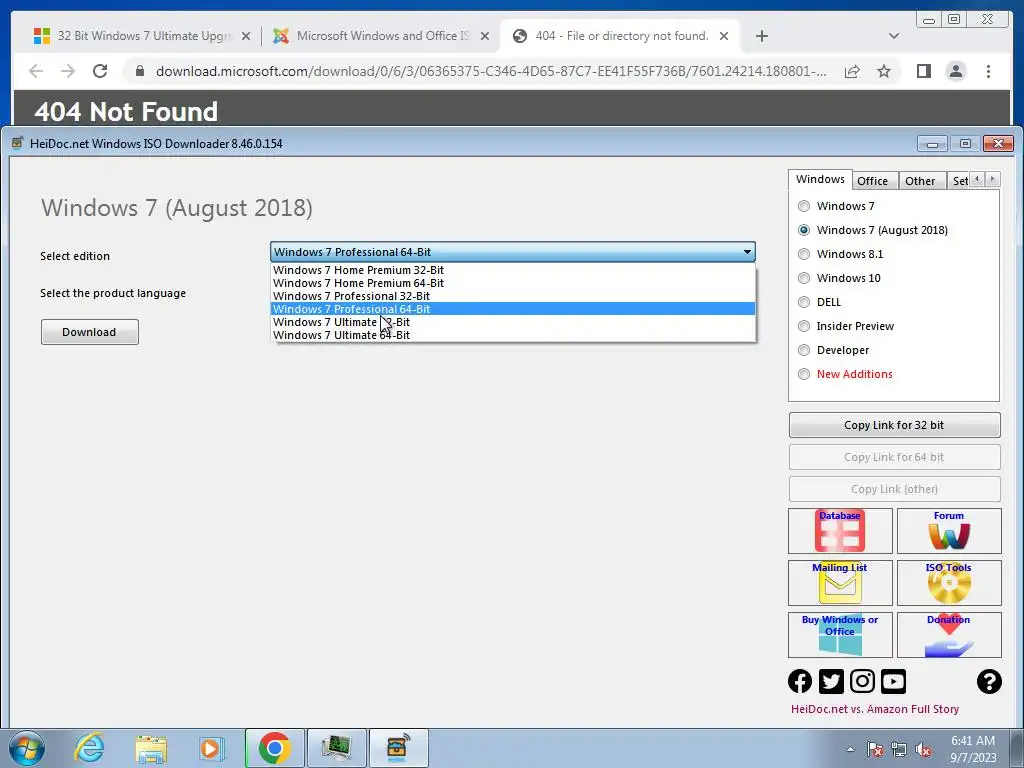Select Windows 7 radio button
The image size is (1024, 768).
tap(804, 206)
